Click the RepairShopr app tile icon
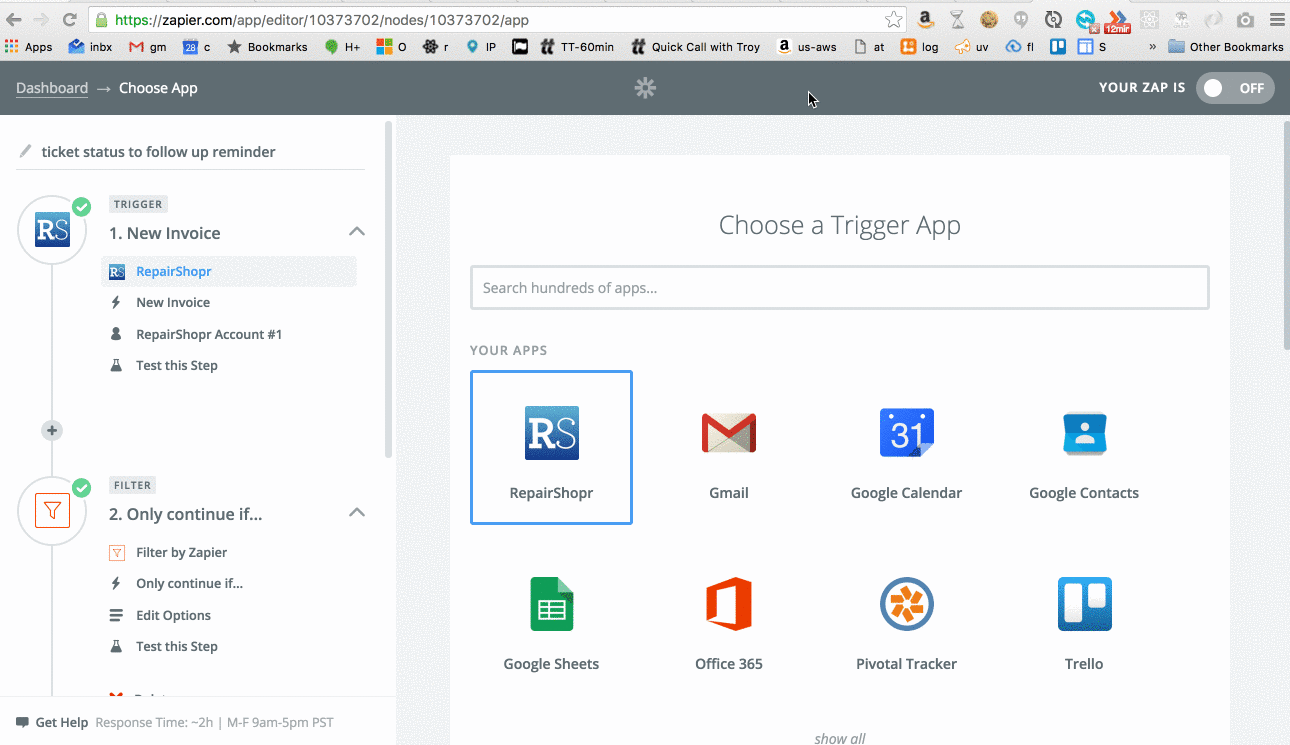1290x745 pixels. click(x=551, y=433)
